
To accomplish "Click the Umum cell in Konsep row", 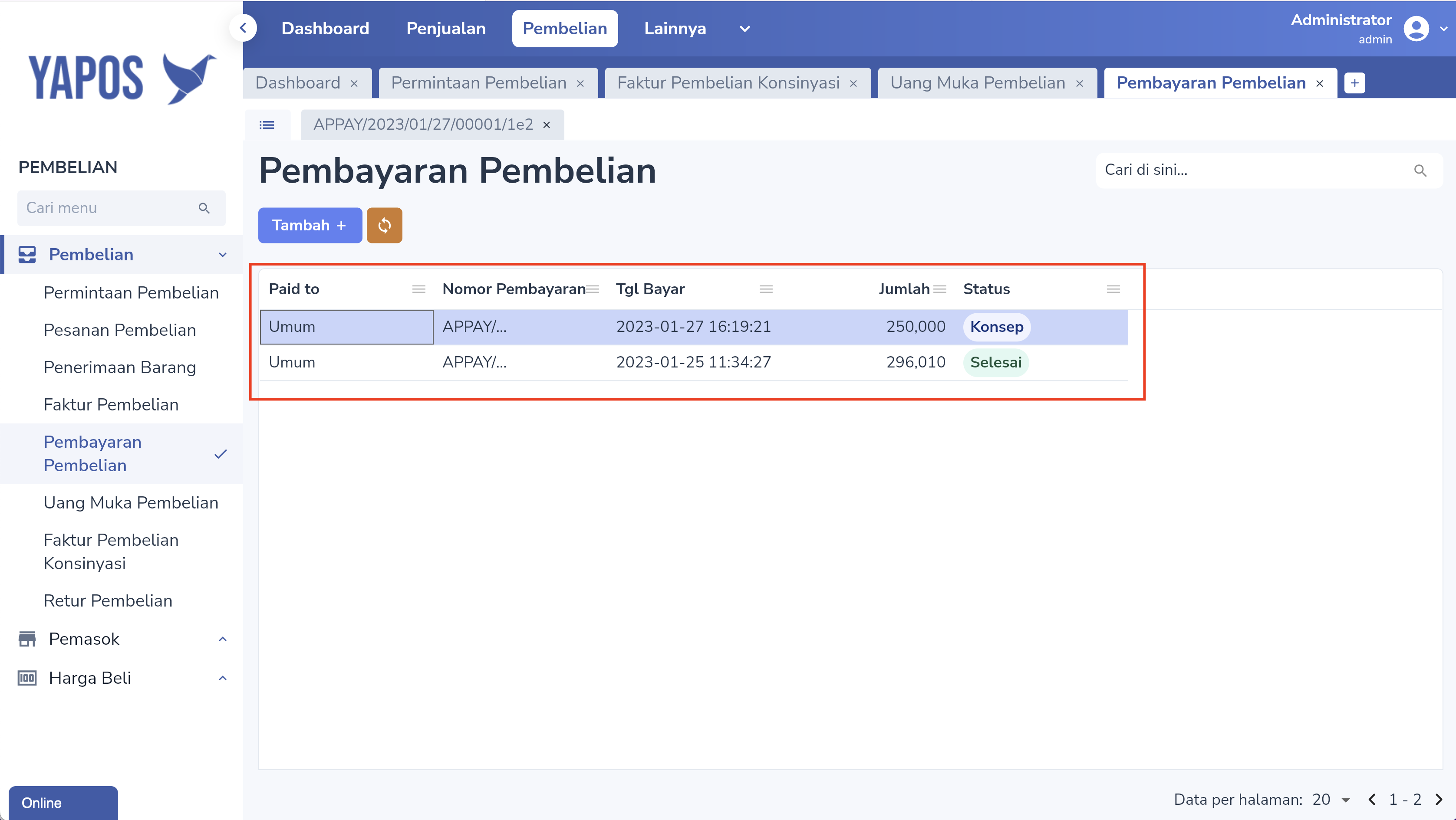I will point(346,327).
